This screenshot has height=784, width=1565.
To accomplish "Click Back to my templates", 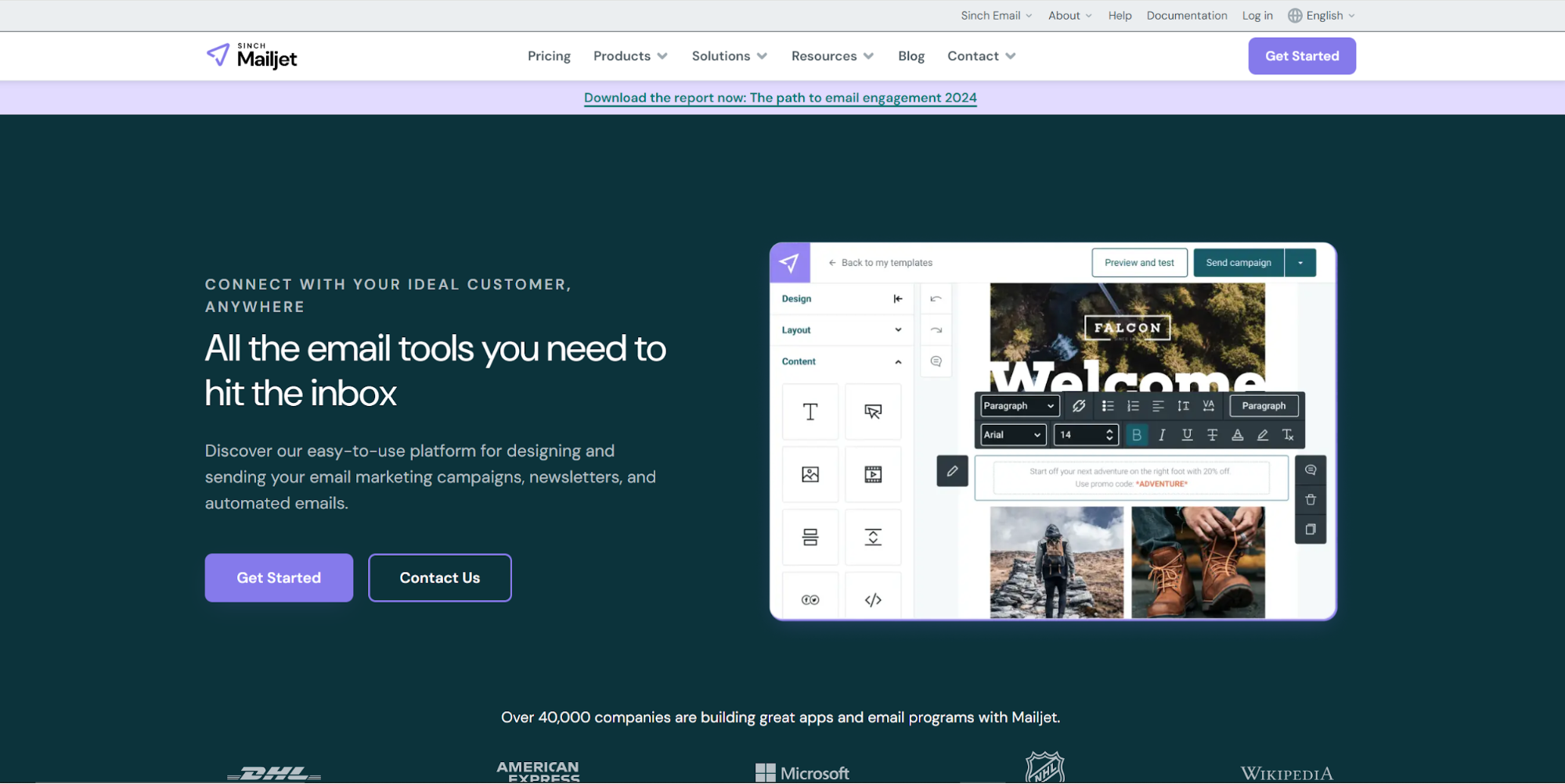I will 880,263.
